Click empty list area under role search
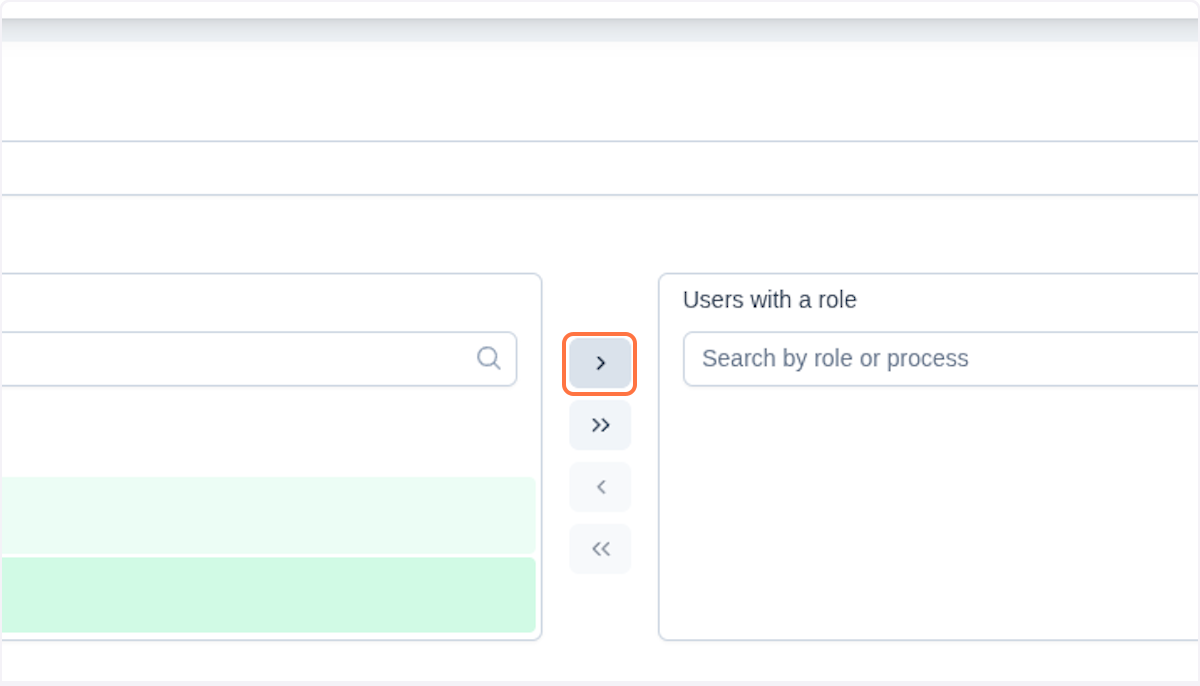The width and height of the screenshot is (1200, 686). (930, 510)
